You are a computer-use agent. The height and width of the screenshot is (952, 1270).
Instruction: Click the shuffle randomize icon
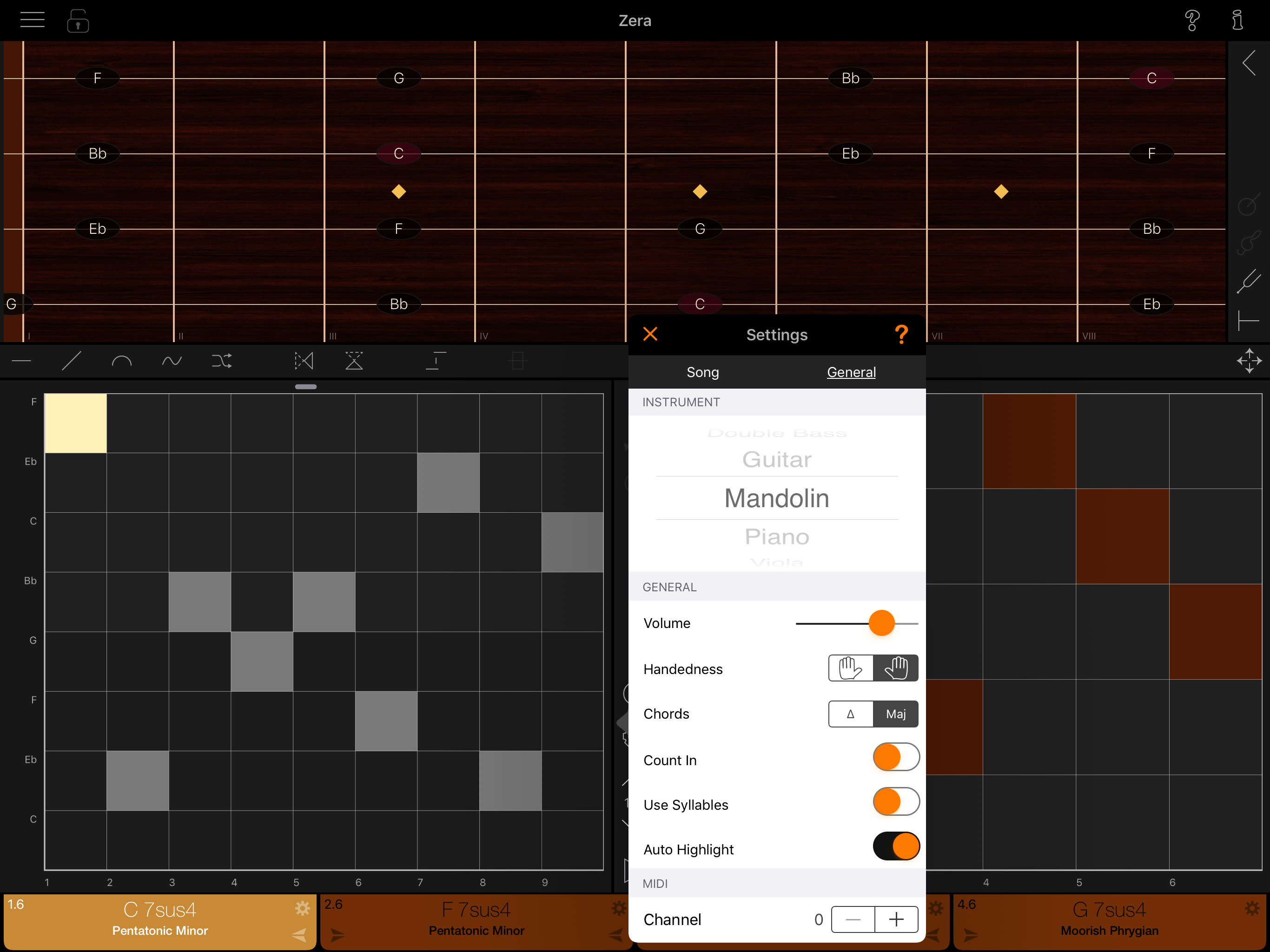[222, 361]
